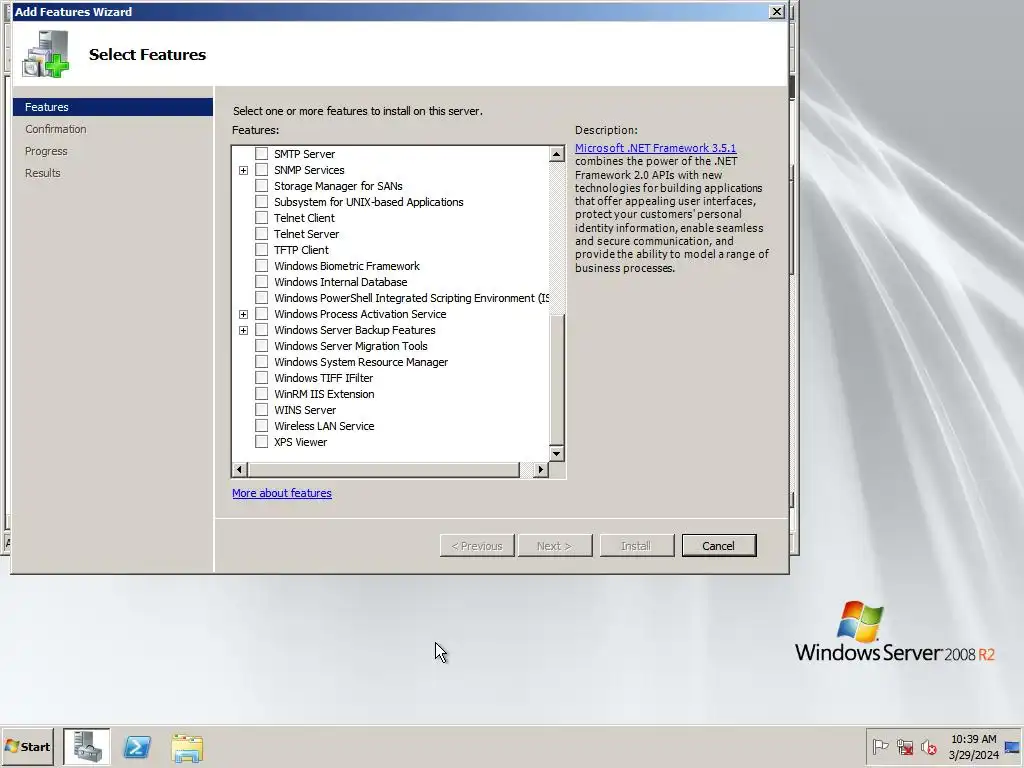
Task: Open Microsoft .NET Framework 3.5.1 description link
Action: 655,148
